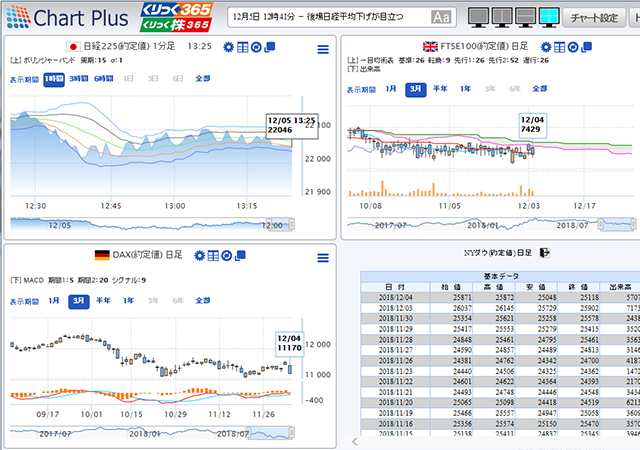Switch 日経225 chart to 全部 period
Image resolution: width=640 pixels, height=450 pixels.
click(203, 78)
